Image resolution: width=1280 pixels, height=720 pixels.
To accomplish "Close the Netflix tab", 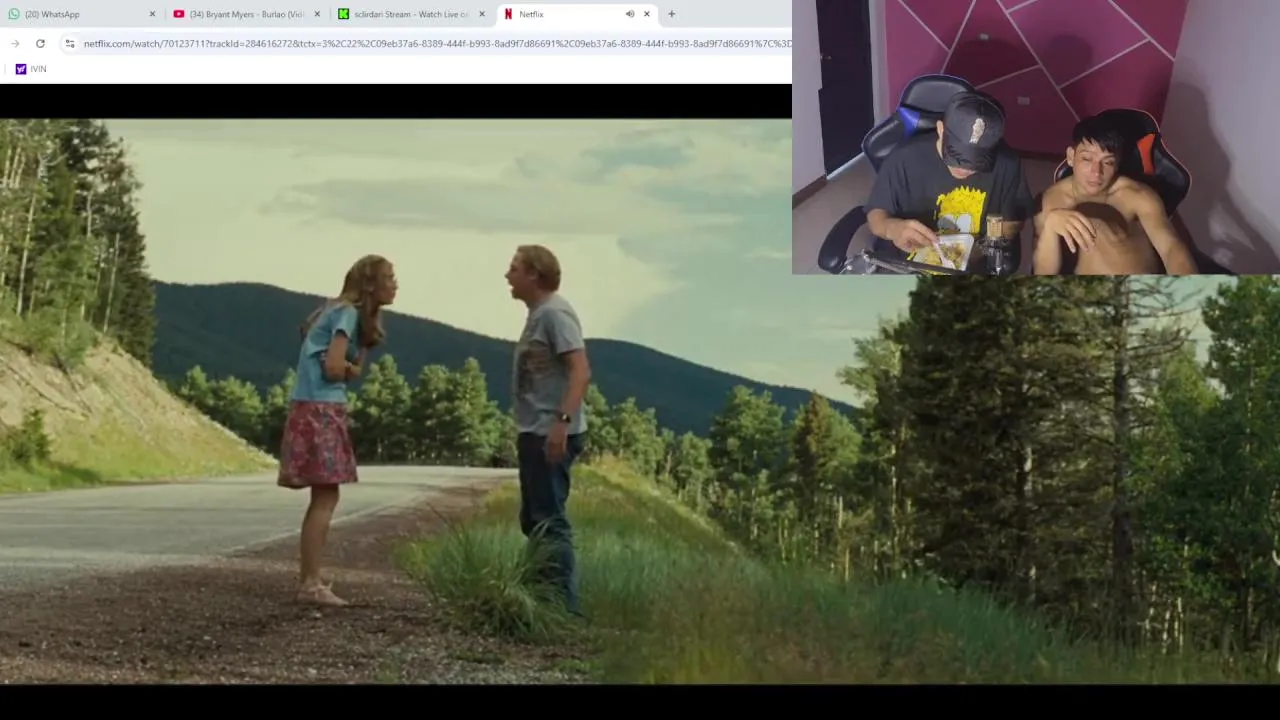I will point(647,14).
